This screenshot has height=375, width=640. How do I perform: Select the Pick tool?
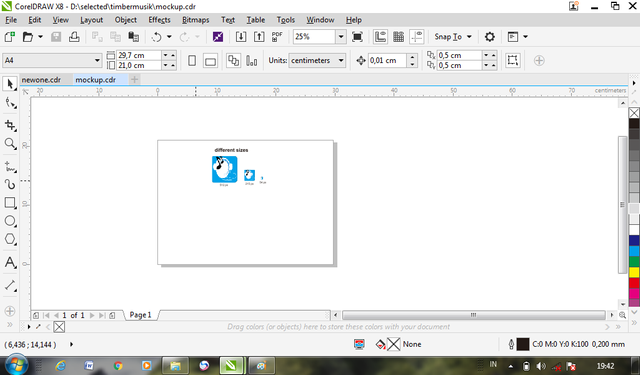(x=10, y=84)
